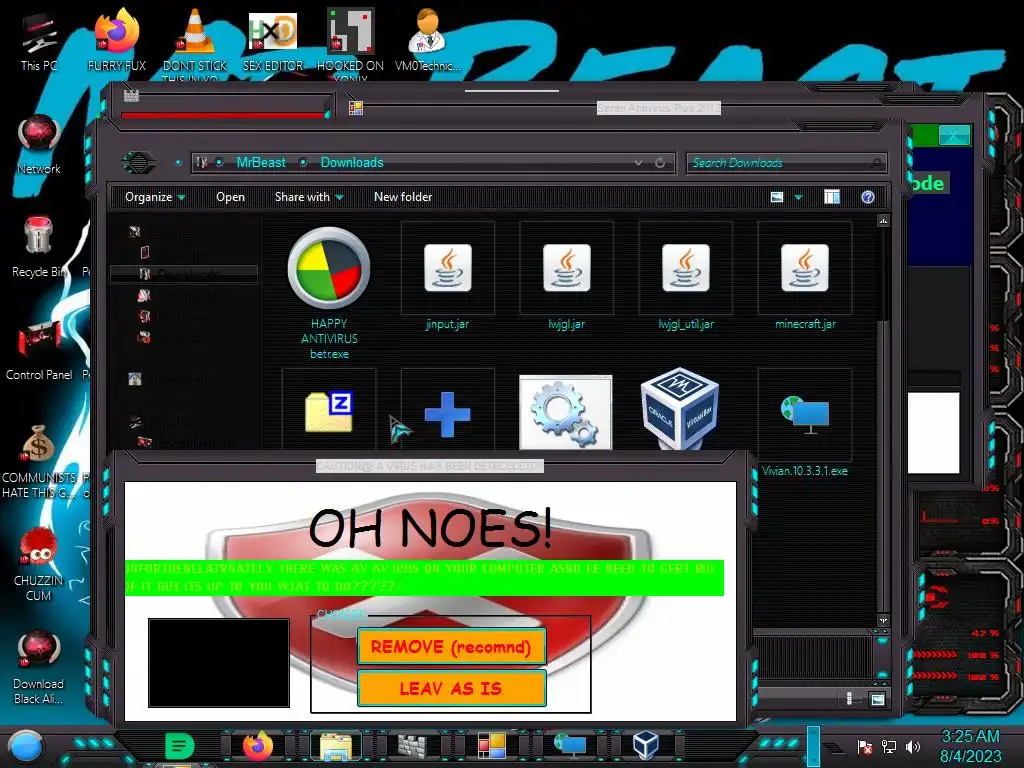Open green notes app on taskbar

tap(179, 746)
